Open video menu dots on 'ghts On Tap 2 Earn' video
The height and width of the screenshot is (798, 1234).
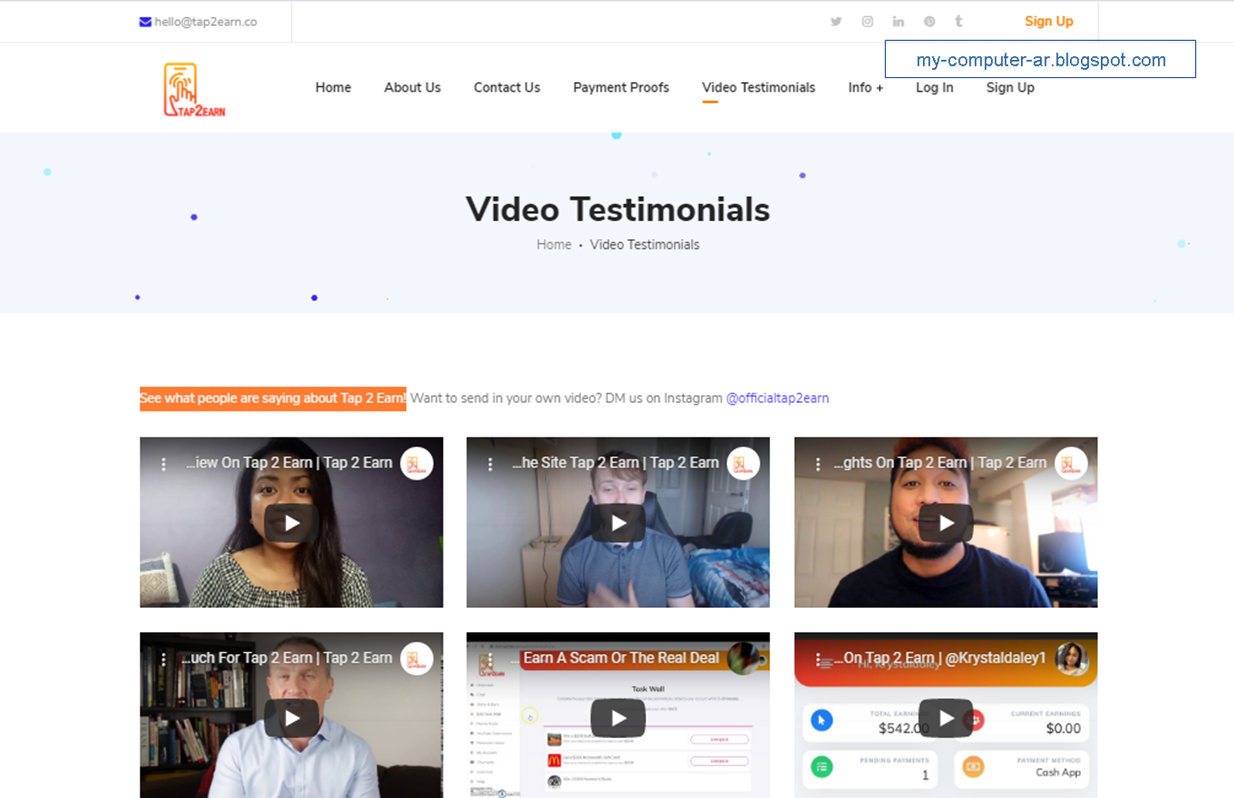coord(818,464)
